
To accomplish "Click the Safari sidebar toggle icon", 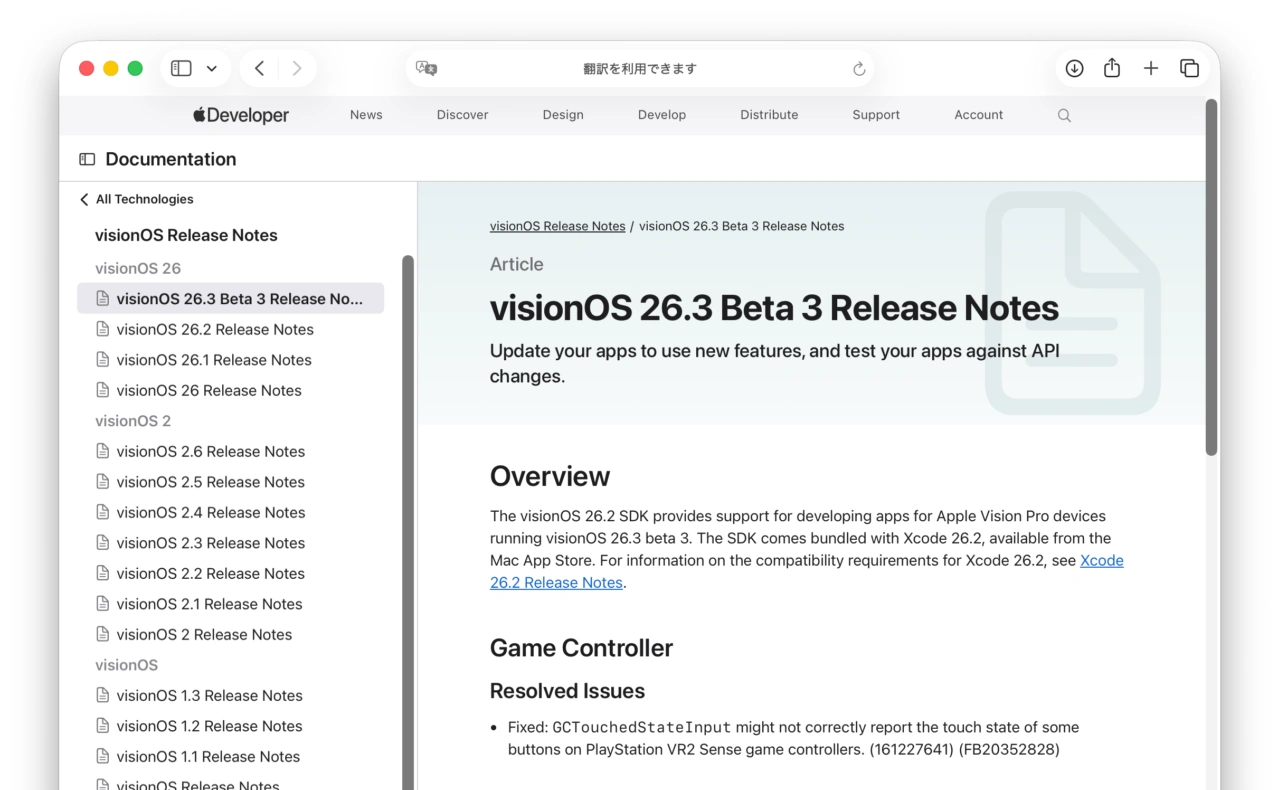I will click(x=181, y=68).
